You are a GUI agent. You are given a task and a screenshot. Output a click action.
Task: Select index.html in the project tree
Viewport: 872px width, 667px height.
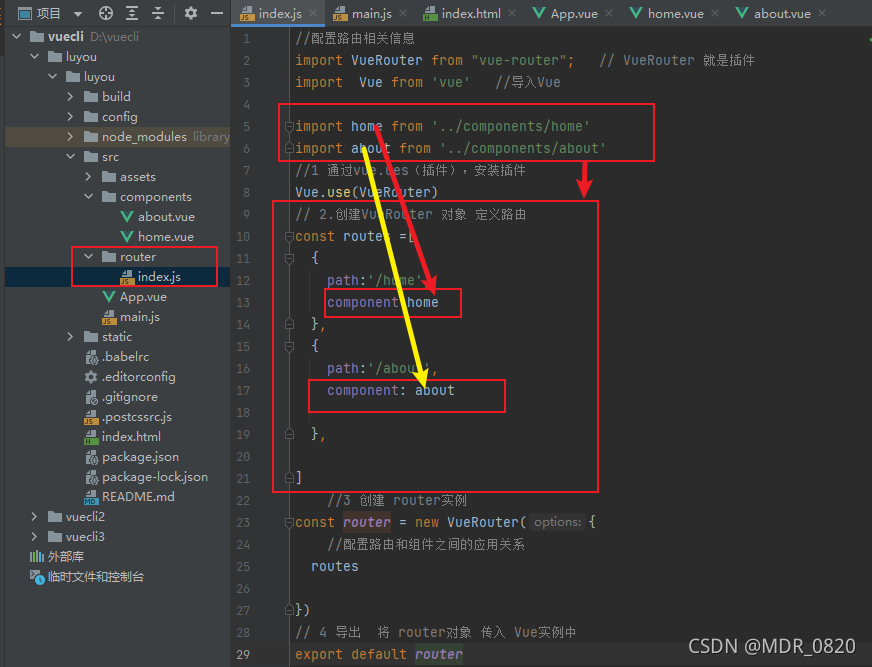pyautogui.click(x=122, y=437)
